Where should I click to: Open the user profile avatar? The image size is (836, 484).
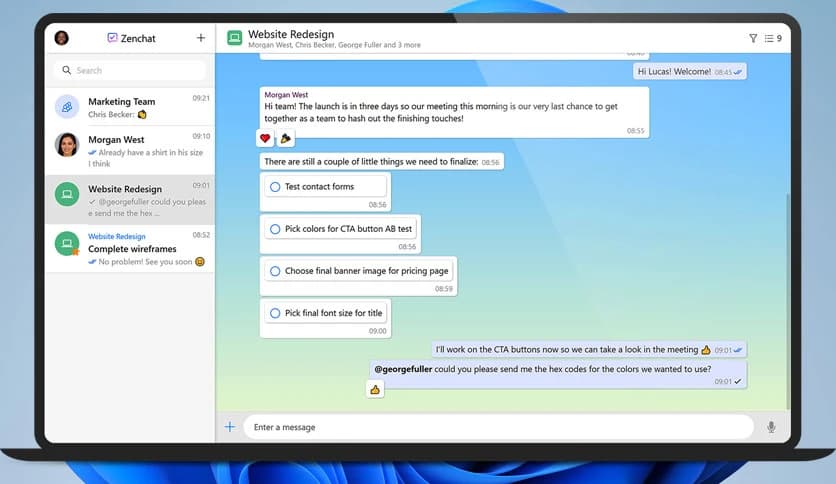(x=61, y=38)
